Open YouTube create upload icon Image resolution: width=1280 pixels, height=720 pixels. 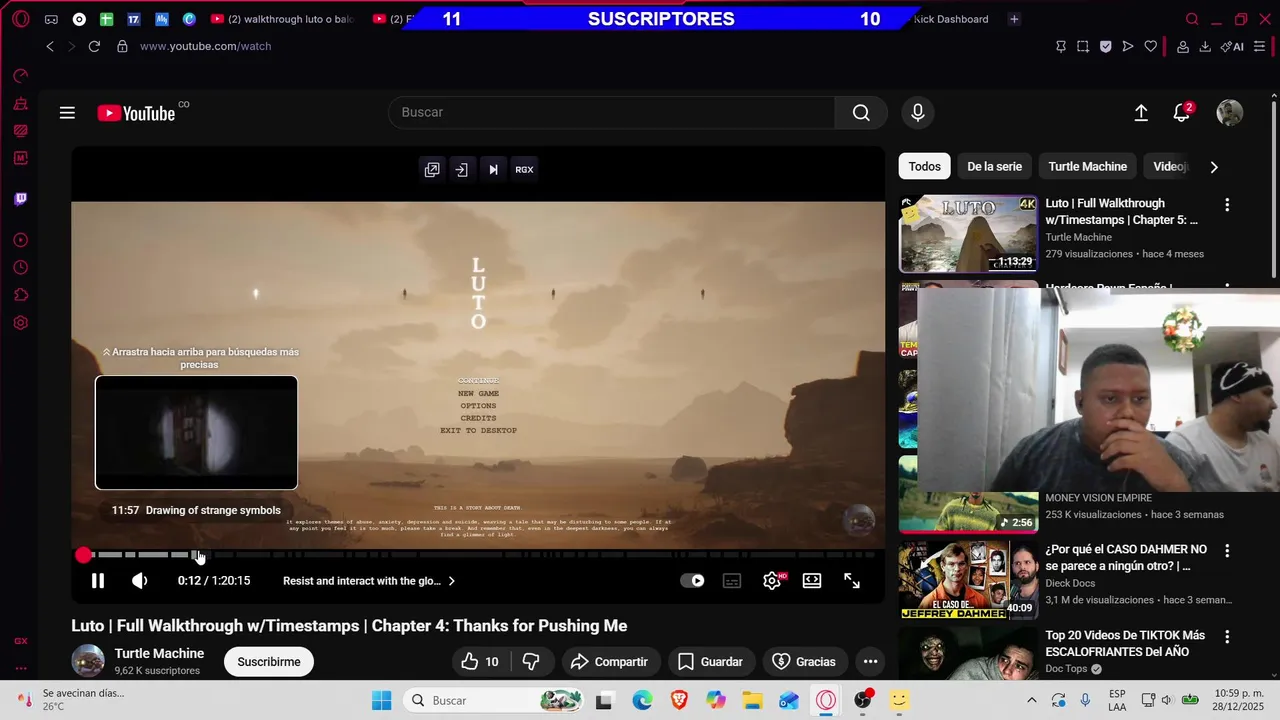1141,113
